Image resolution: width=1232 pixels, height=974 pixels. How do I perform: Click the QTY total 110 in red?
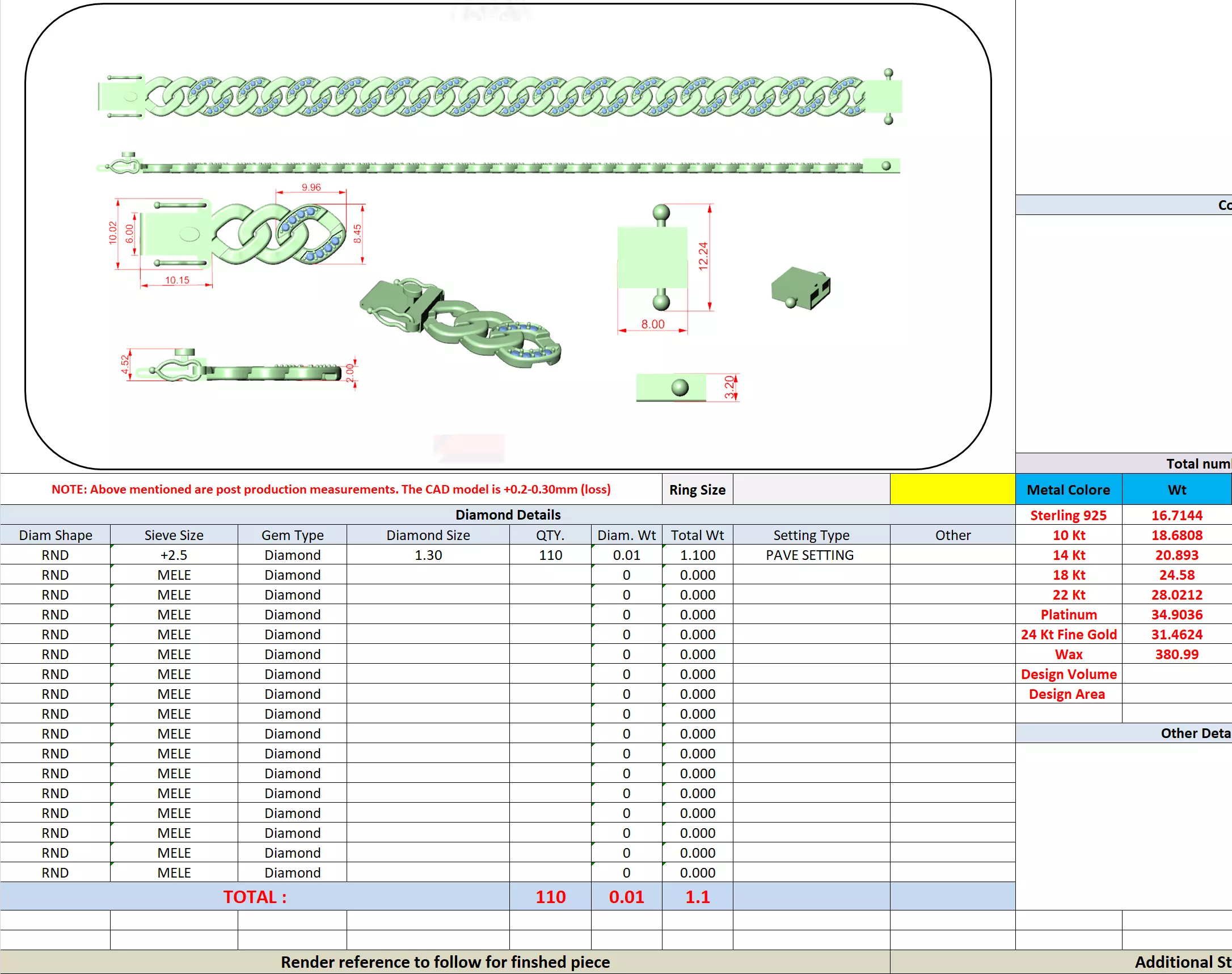click(550, 896)
